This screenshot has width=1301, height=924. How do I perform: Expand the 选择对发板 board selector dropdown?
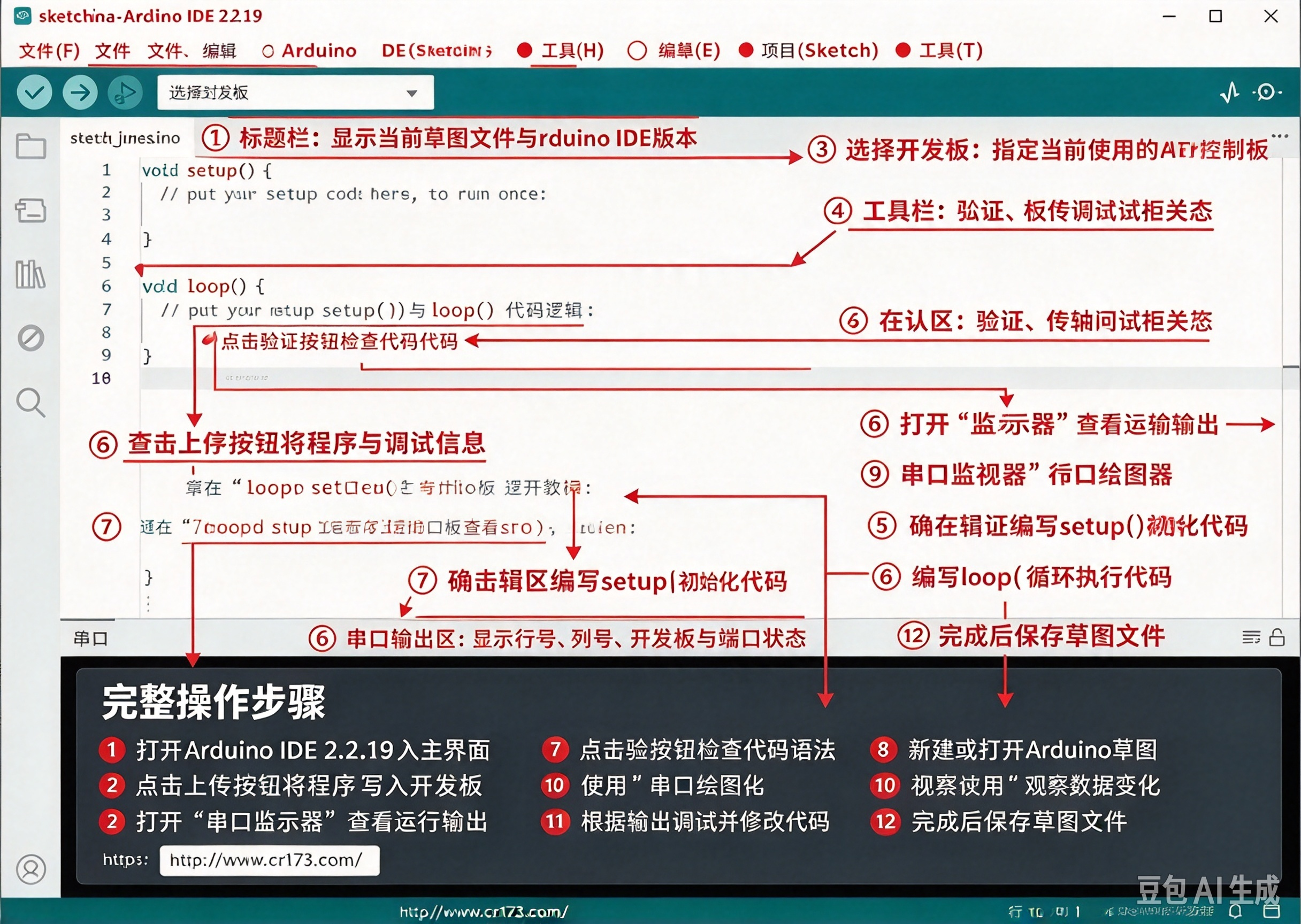[295, 92]
